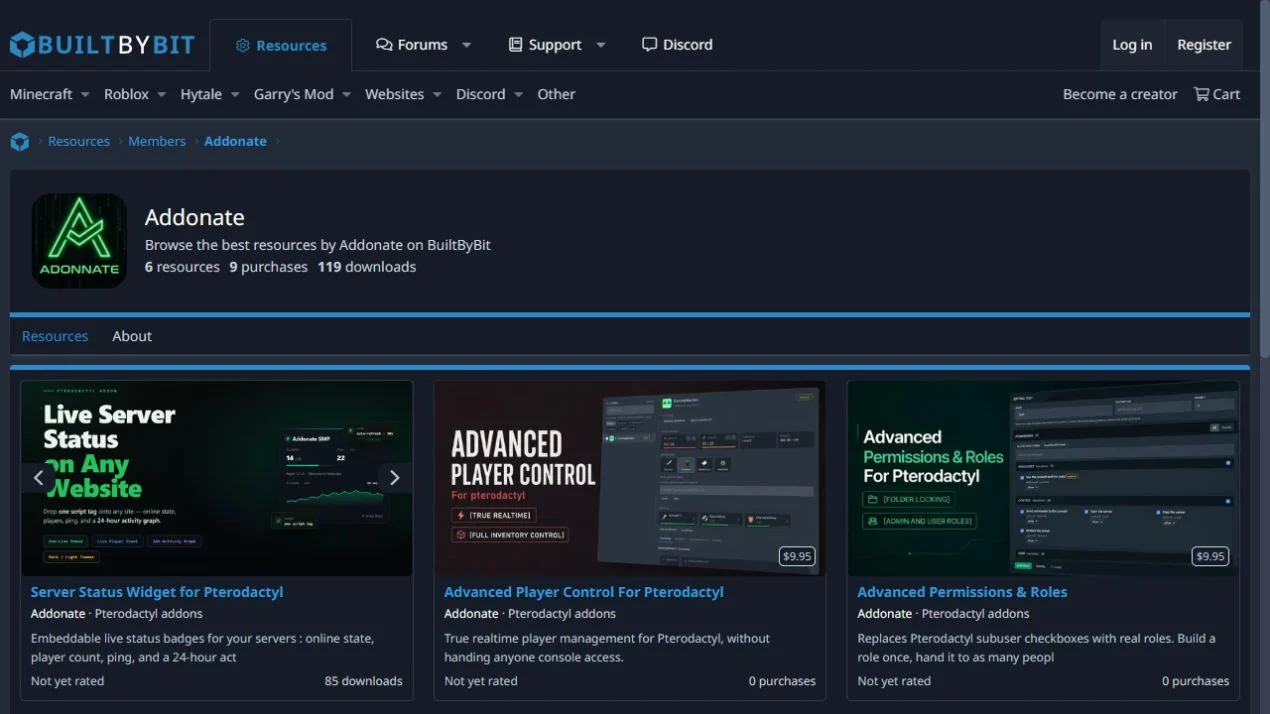Click the Addonate profile heading

pyautogui.click(x=195, y=217)
